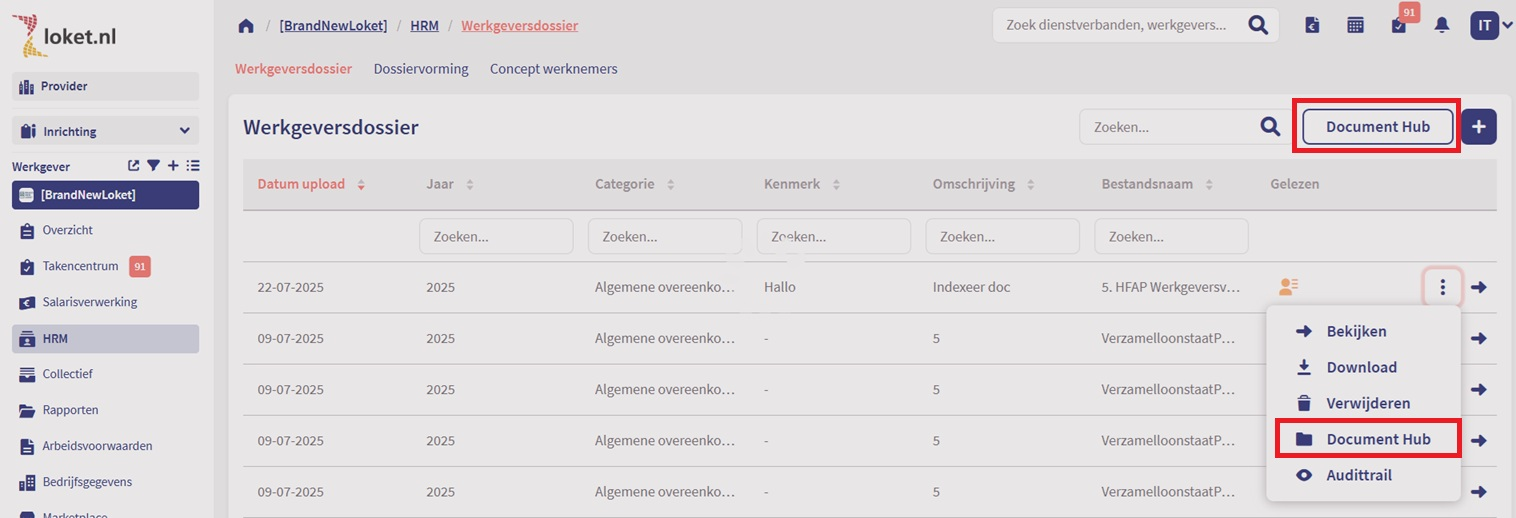Click the HRM breadcrumb link
Screen dimensions: 1516x518
click(424, 26)
